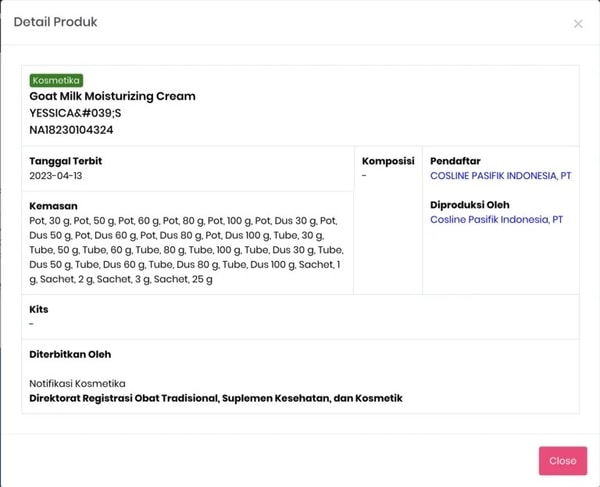Image resolution: width=600 pixels, height=487 pixels.
Task: Click the packaging list text under Kemasan
Action: point(185,250)
